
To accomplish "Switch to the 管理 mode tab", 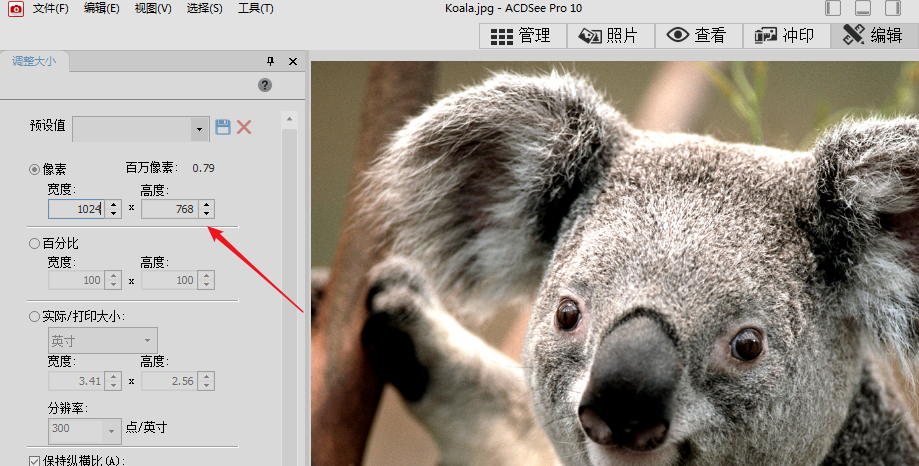I will (x=523, y=35).
